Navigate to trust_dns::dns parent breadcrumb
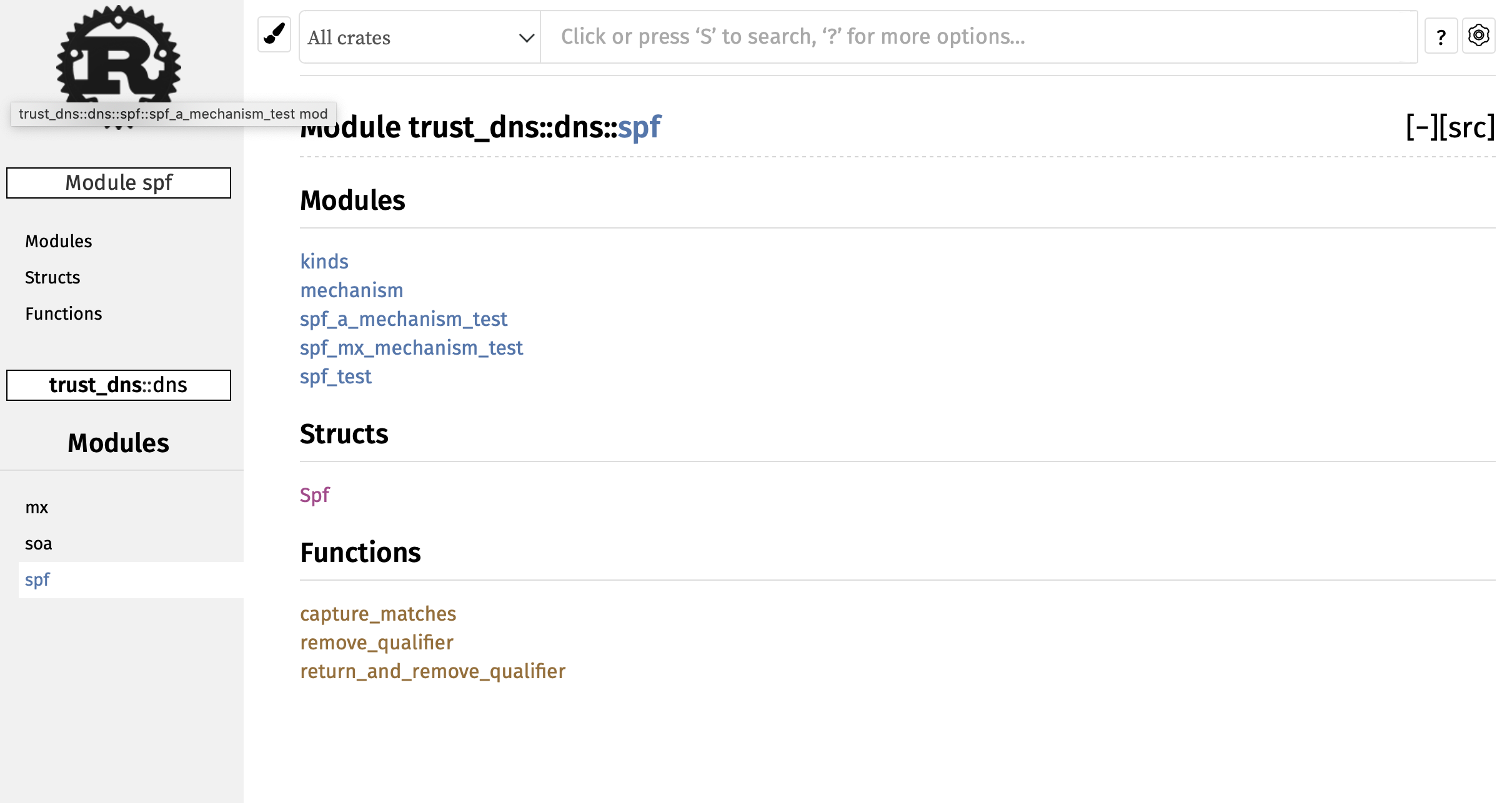 [x=118, y=385]
